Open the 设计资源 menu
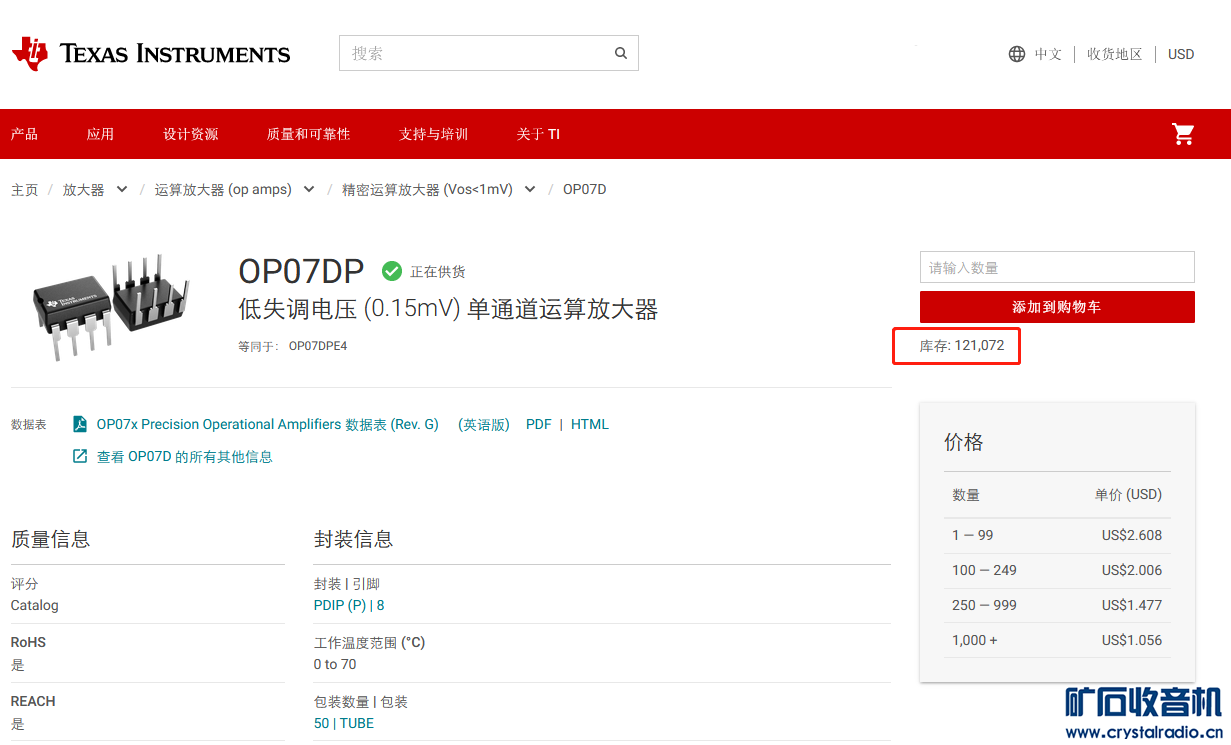Image resolution: width=1231 pixels, height=745 pixels. point(191,134)
